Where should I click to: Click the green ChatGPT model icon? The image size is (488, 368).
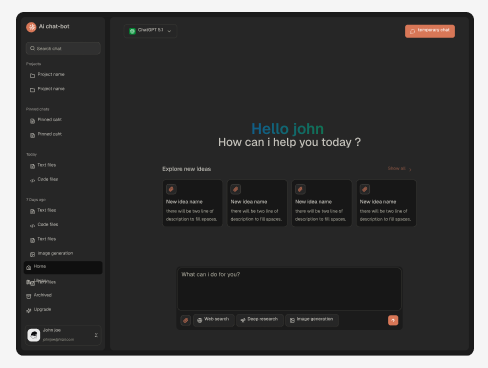[132, 31]
